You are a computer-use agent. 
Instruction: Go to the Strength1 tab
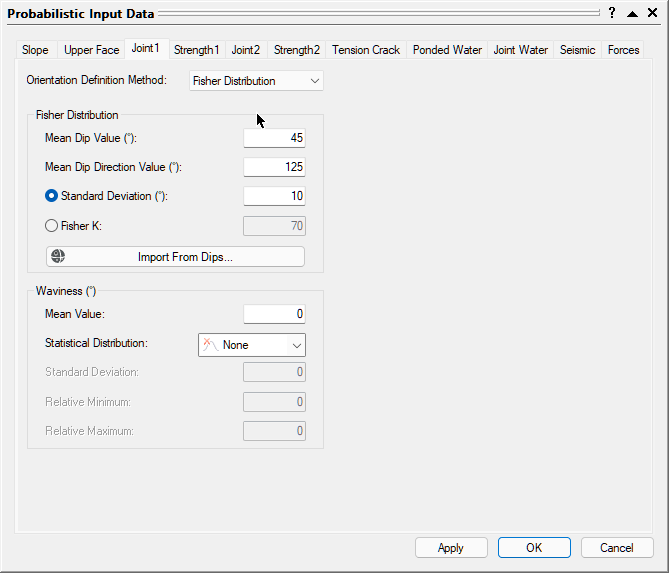(x=196, y=50)
